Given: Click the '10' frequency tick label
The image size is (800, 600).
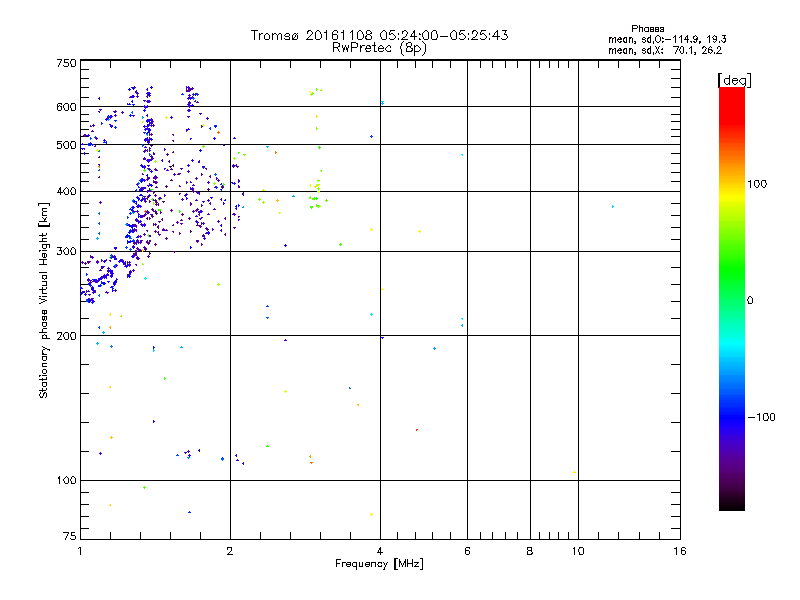Looking at the screenshot, I should pos(578,551).
